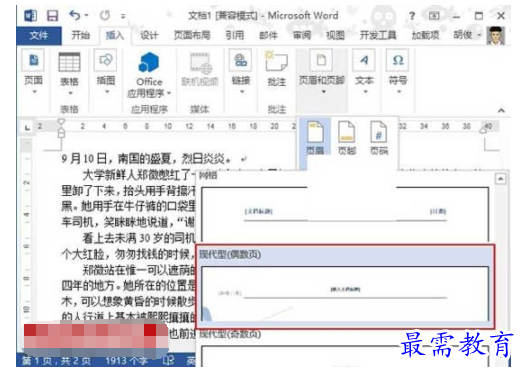This screenshot has height=376, width=522.
Task: Insert a comment with 批注 button
Action: (277, 69)
